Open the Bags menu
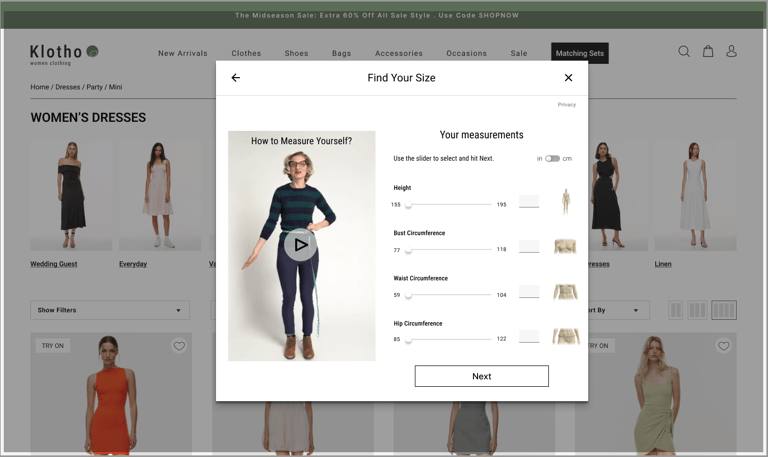This screenshot has width=768, height=457. tap(341, 53)
